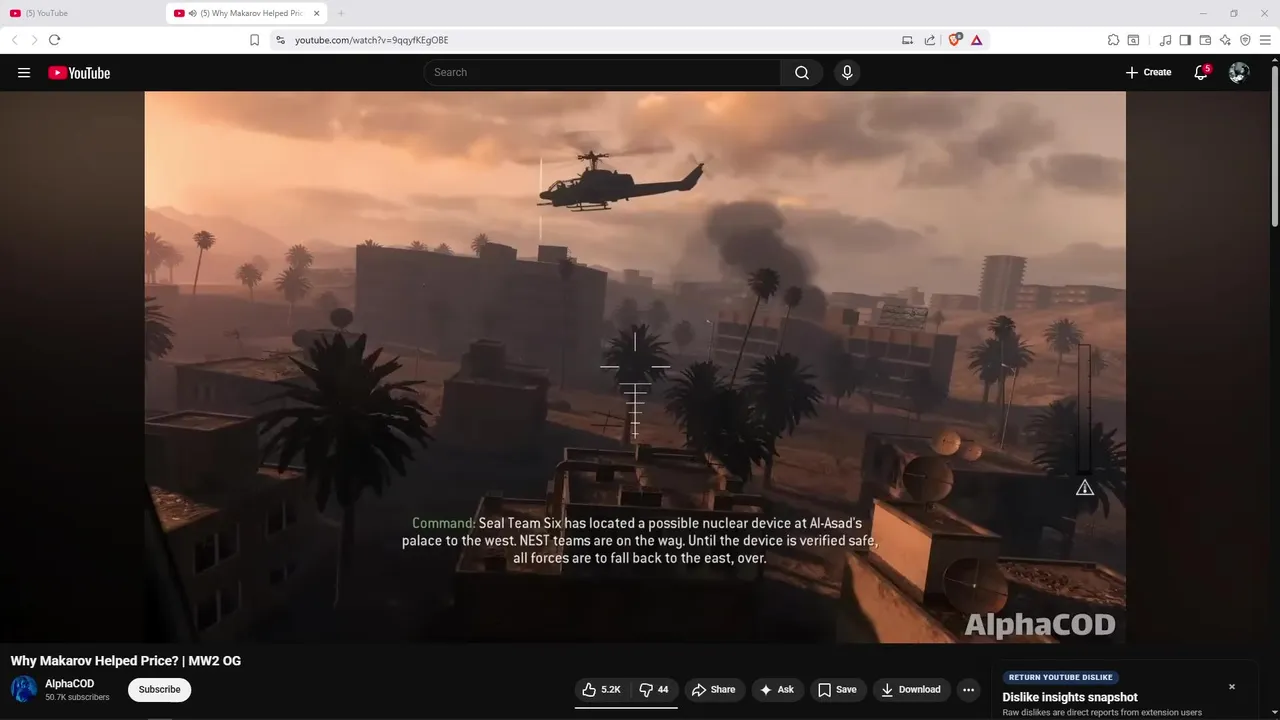This screenshot has width=1280, height=720.
Task: Open the browser extensions puzzle icon
Action: [x=1113, y=40]
